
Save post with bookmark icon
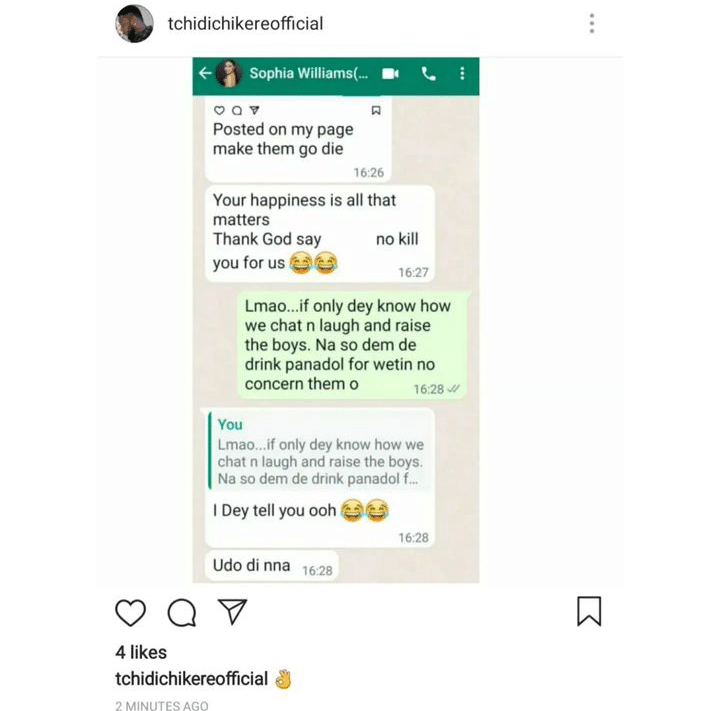click(589, 611)
